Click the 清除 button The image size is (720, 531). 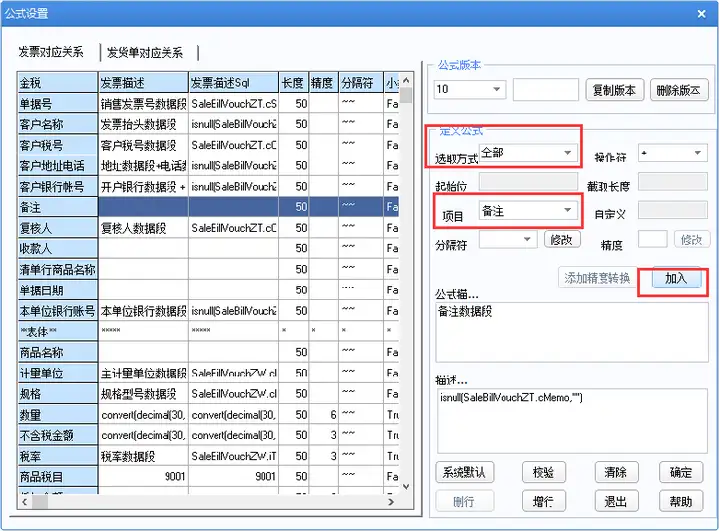click(x=616, y=472)
